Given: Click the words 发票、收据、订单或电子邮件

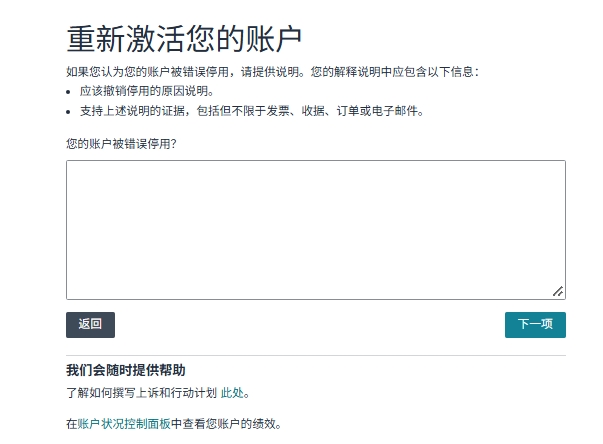Looking at the screenshot, I should pos(345,111).
